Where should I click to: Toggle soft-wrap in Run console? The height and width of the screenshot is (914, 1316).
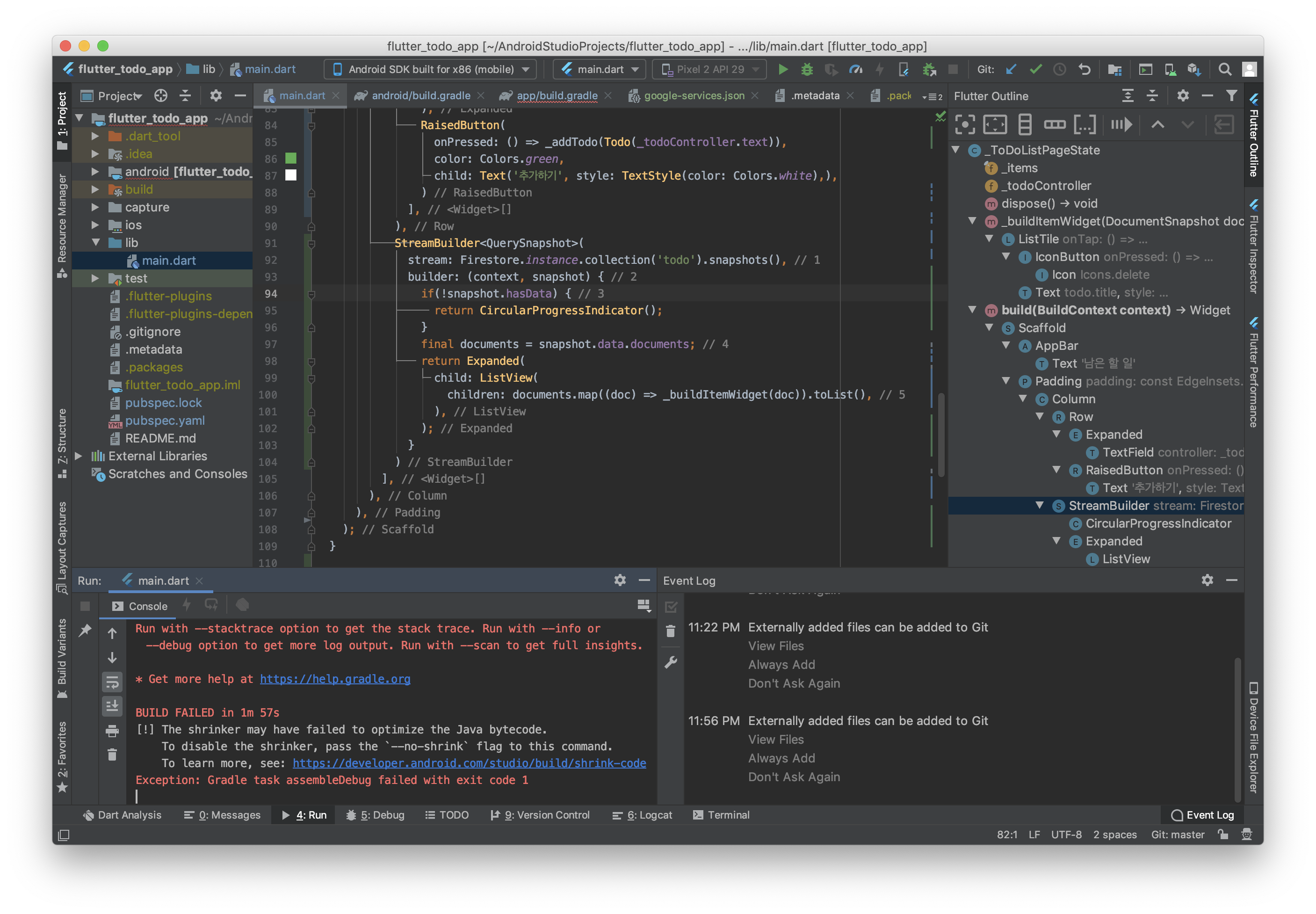[112, 682]
